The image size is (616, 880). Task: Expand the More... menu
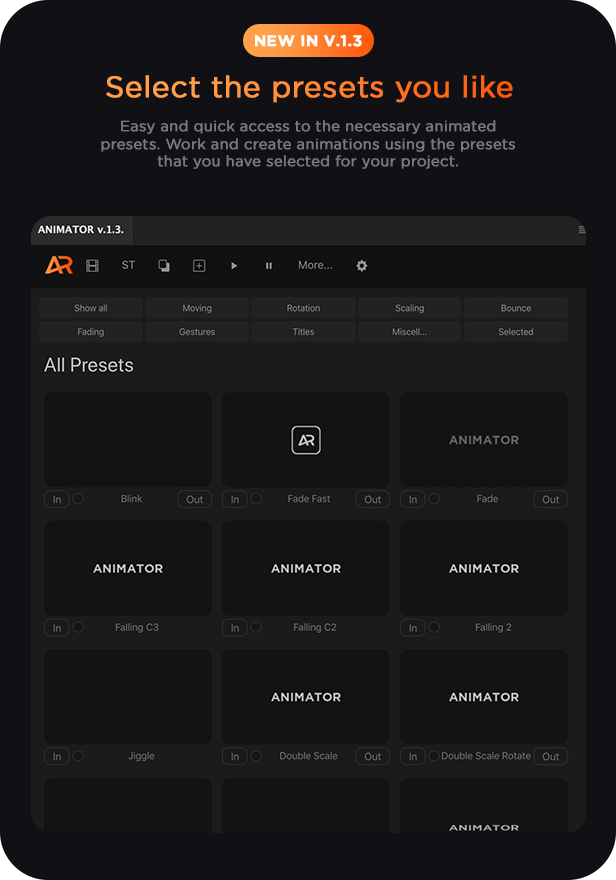coord(315,265)
